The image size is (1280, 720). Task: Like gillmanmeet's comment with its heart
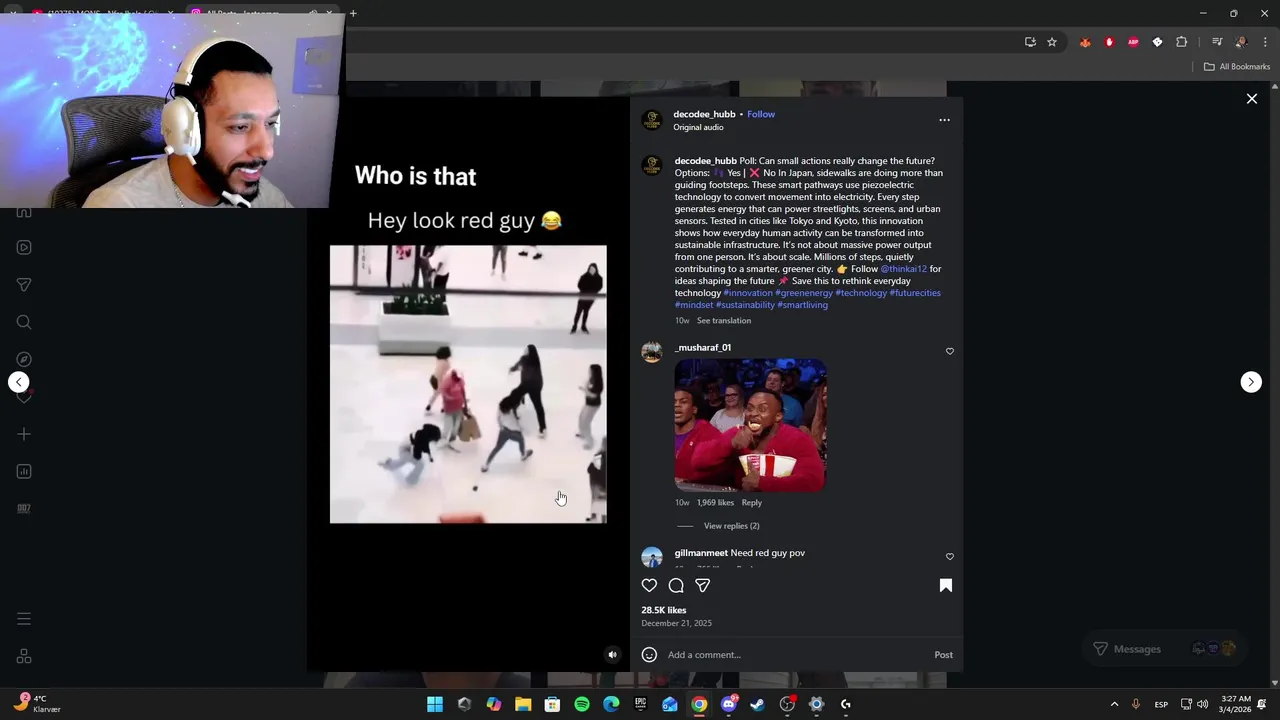coord(950,556)
